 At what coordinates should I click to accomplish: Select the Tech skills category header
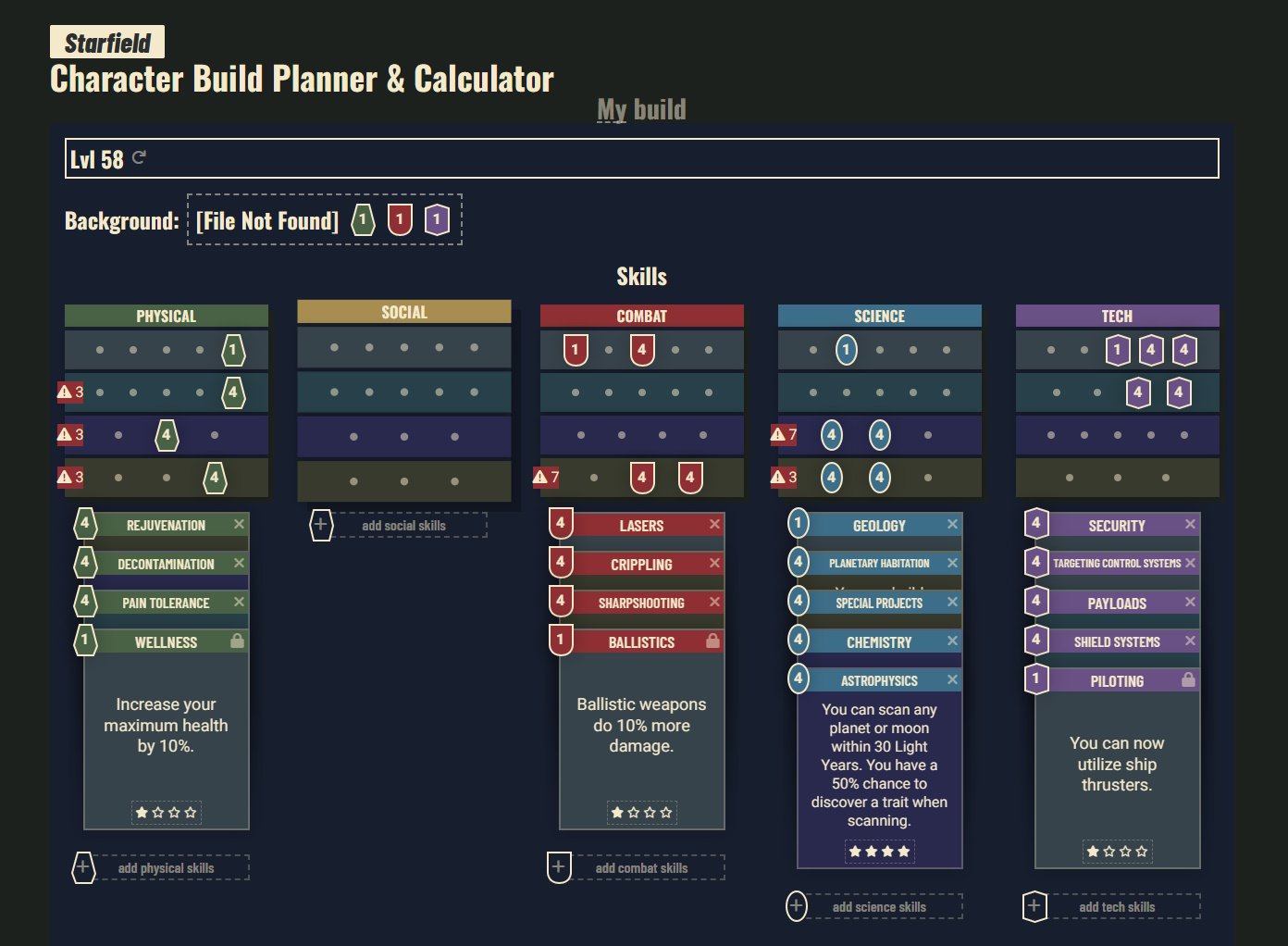1117,316
